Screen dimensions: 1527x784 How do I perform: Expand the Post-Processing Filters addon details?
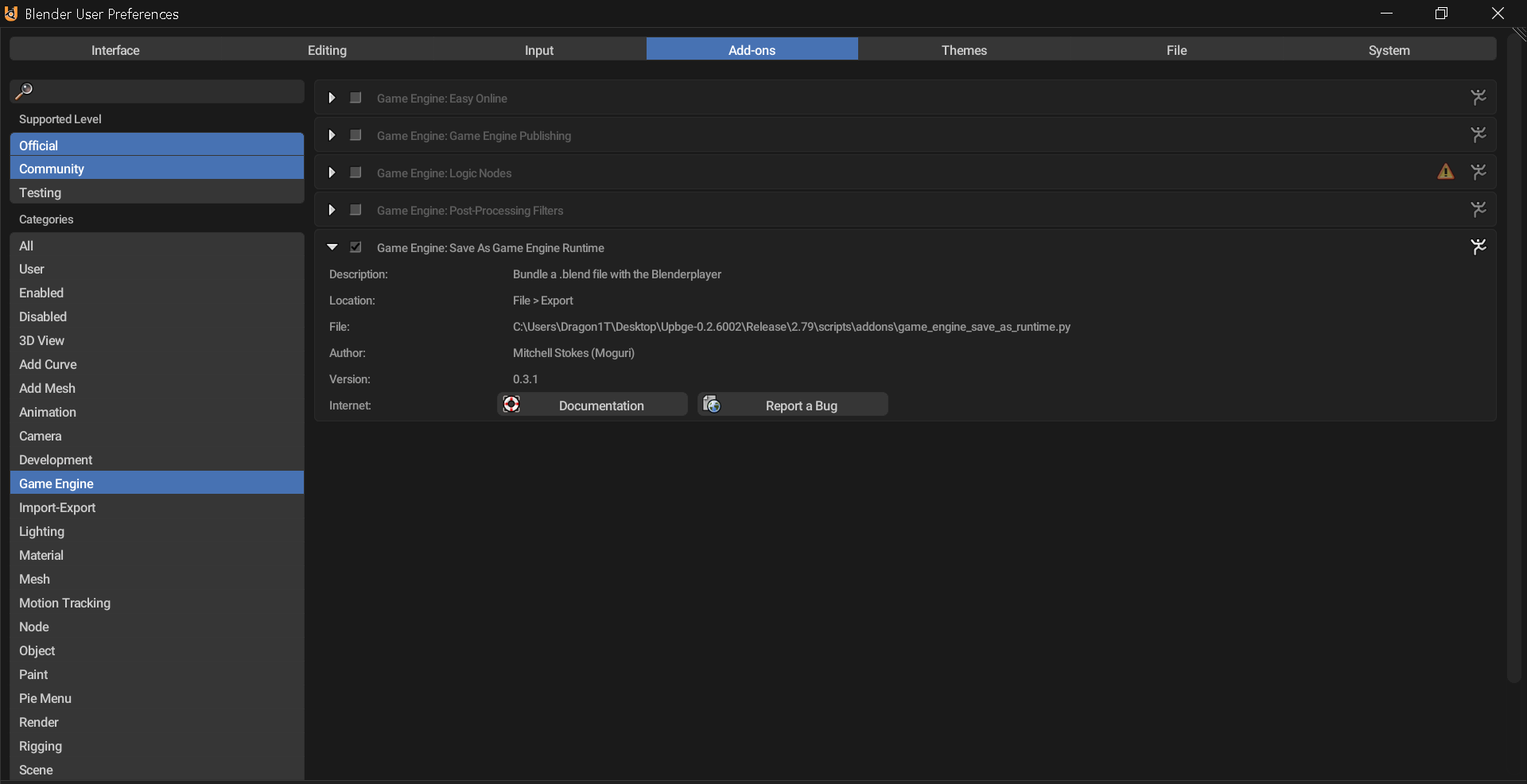coord(332,210)
